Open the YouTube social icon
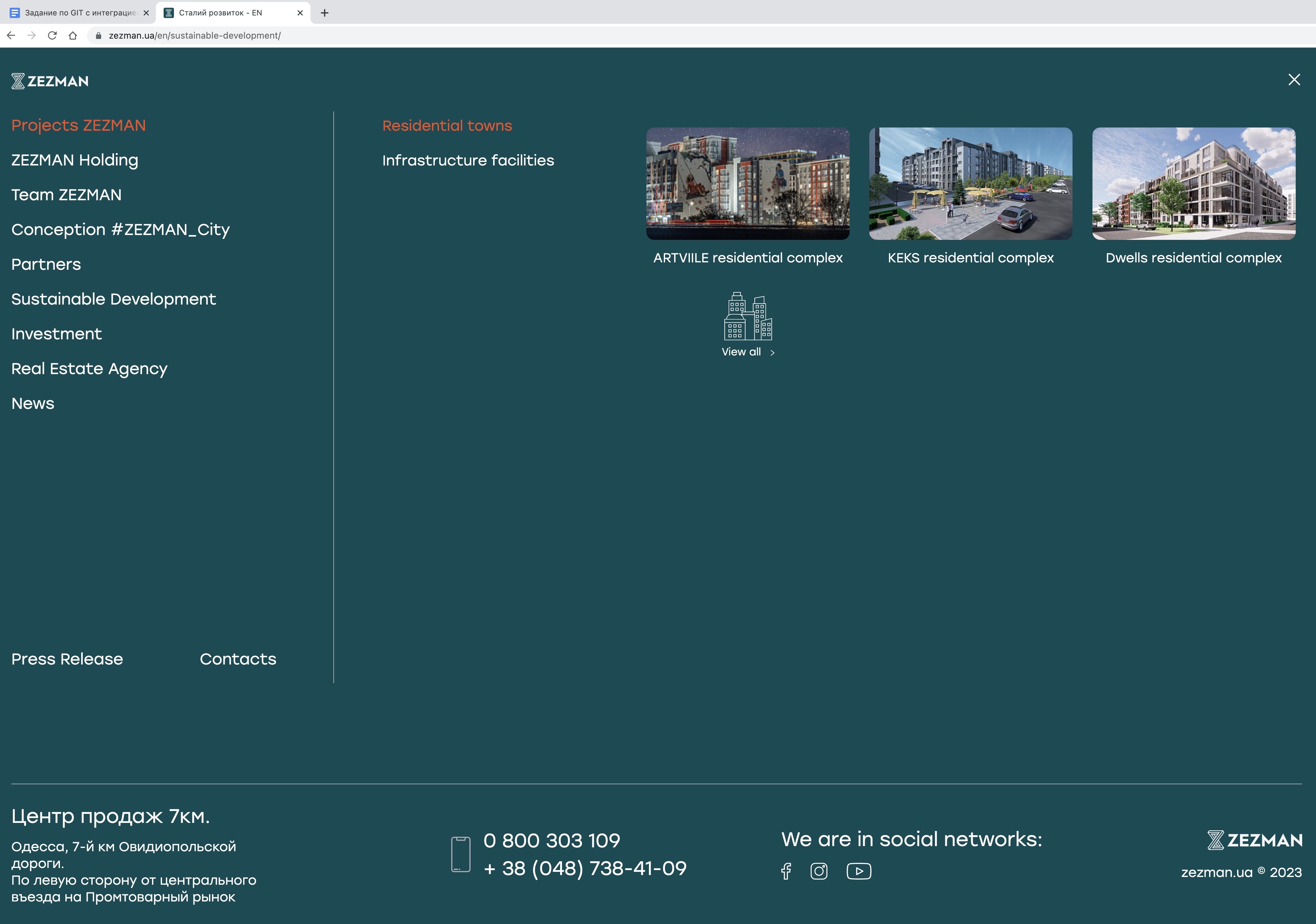Viewport: 1316px width, 924px height. 859,871
